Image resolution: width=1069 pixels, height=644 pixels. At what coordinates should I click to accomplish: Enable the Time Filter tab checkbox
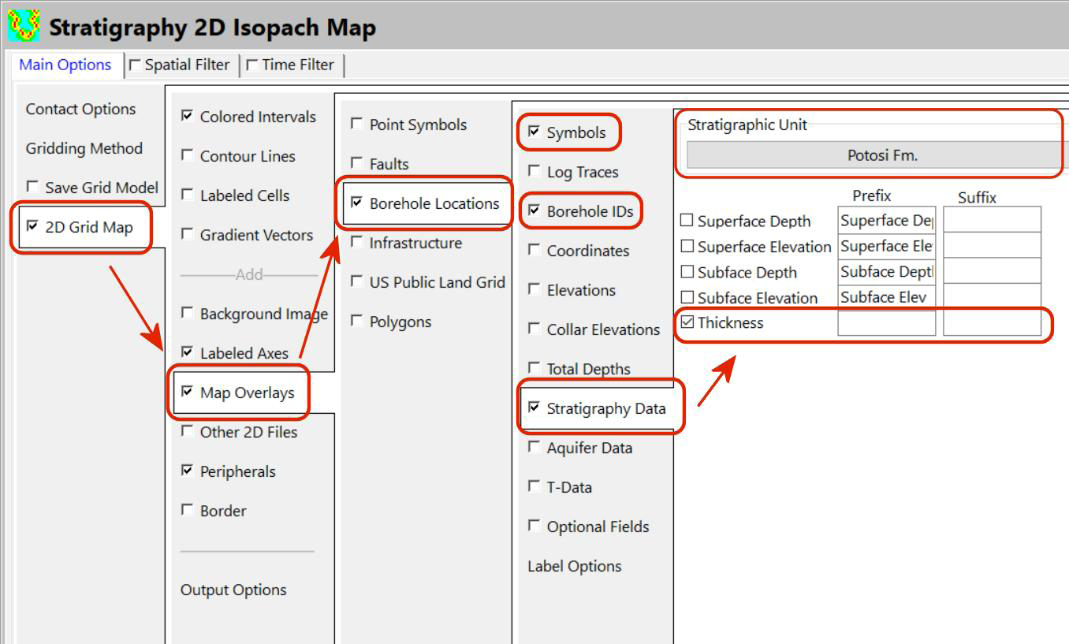click(x=252, y=66)
